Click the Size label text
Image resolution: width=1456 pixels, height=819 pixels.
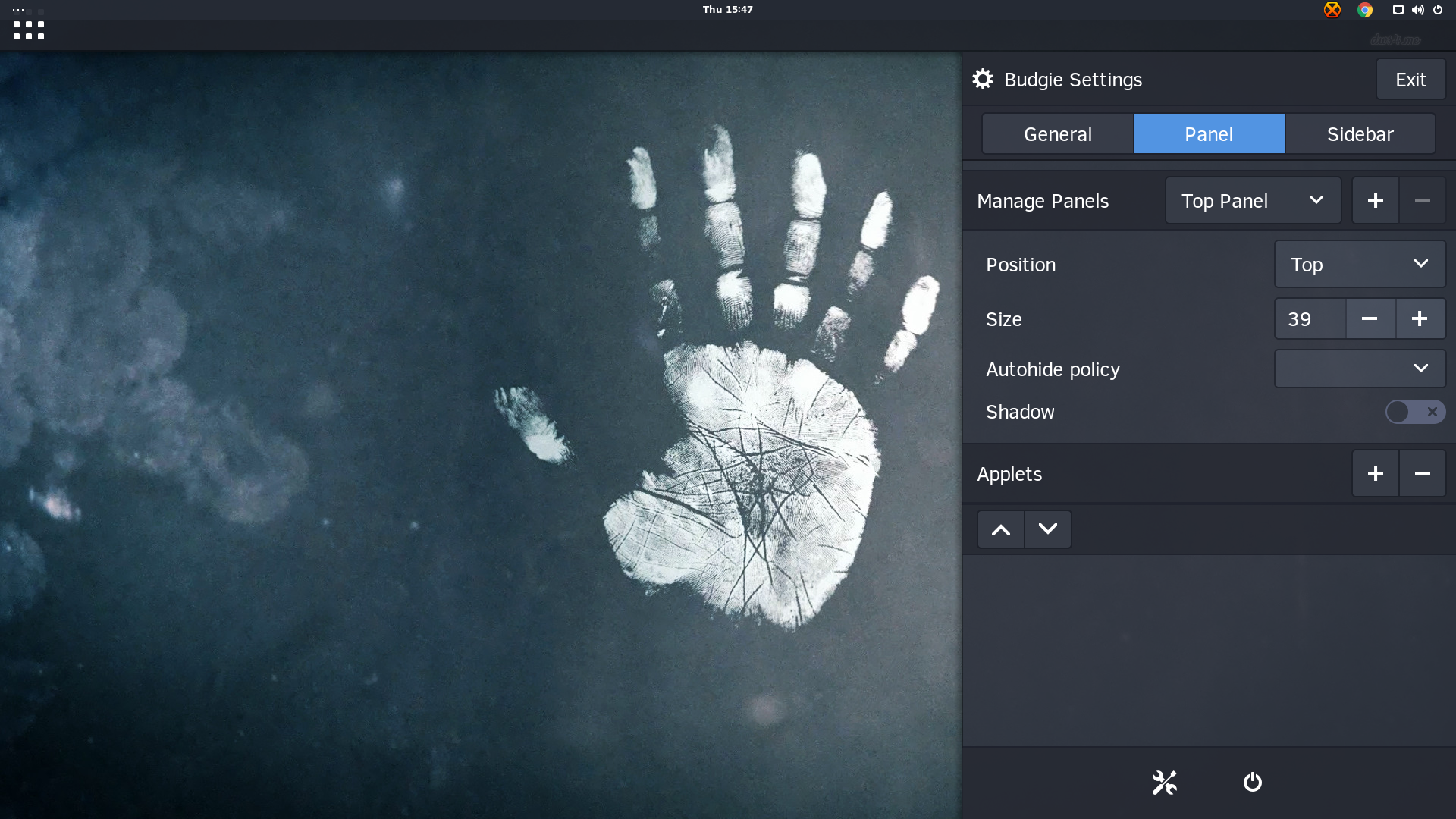1003,319
